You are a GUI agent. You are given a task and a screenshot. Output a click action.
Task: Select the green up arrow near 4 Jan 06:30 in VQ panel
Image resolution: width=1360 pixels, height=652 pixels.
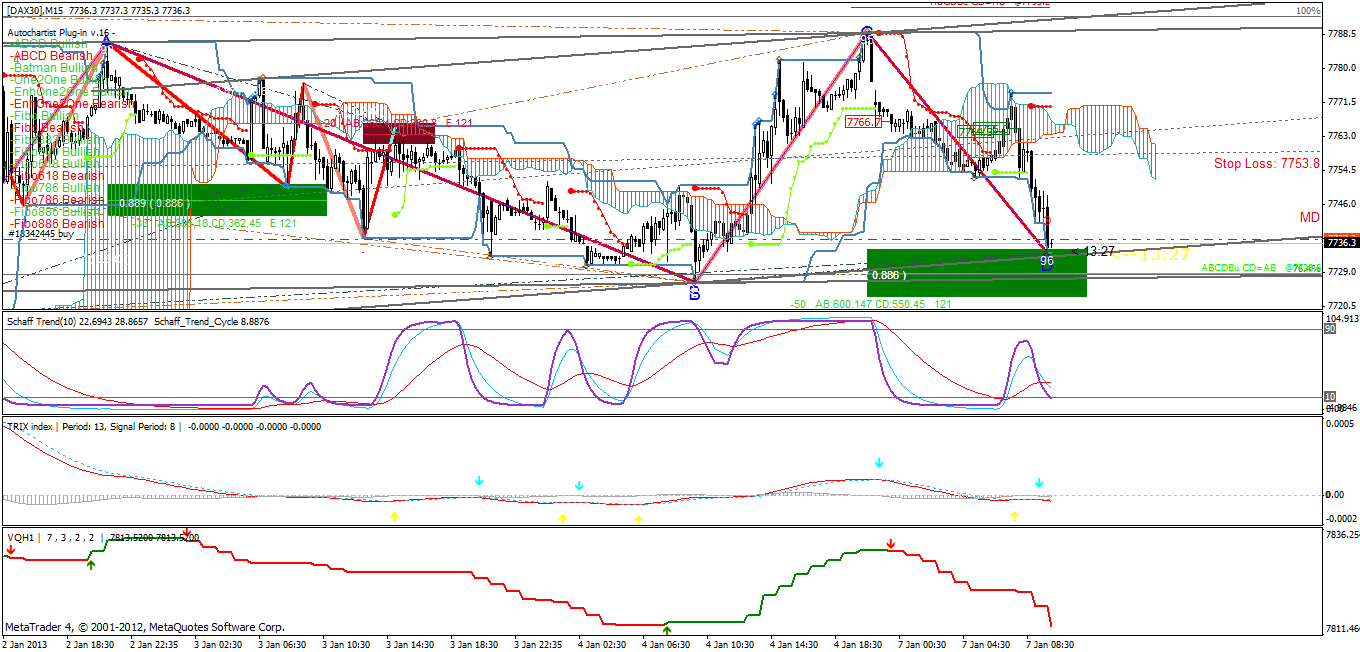tap(667, 630)
